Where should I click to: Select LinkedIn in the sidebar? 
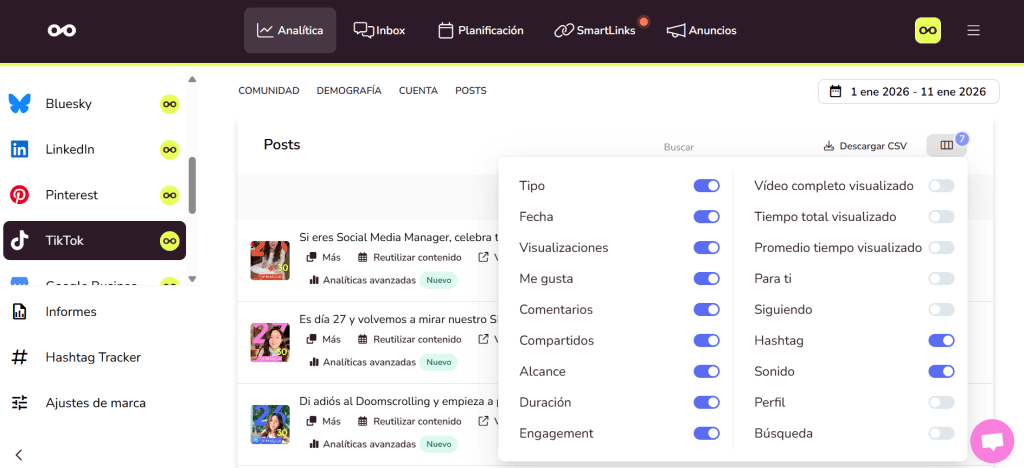(94, 149)
